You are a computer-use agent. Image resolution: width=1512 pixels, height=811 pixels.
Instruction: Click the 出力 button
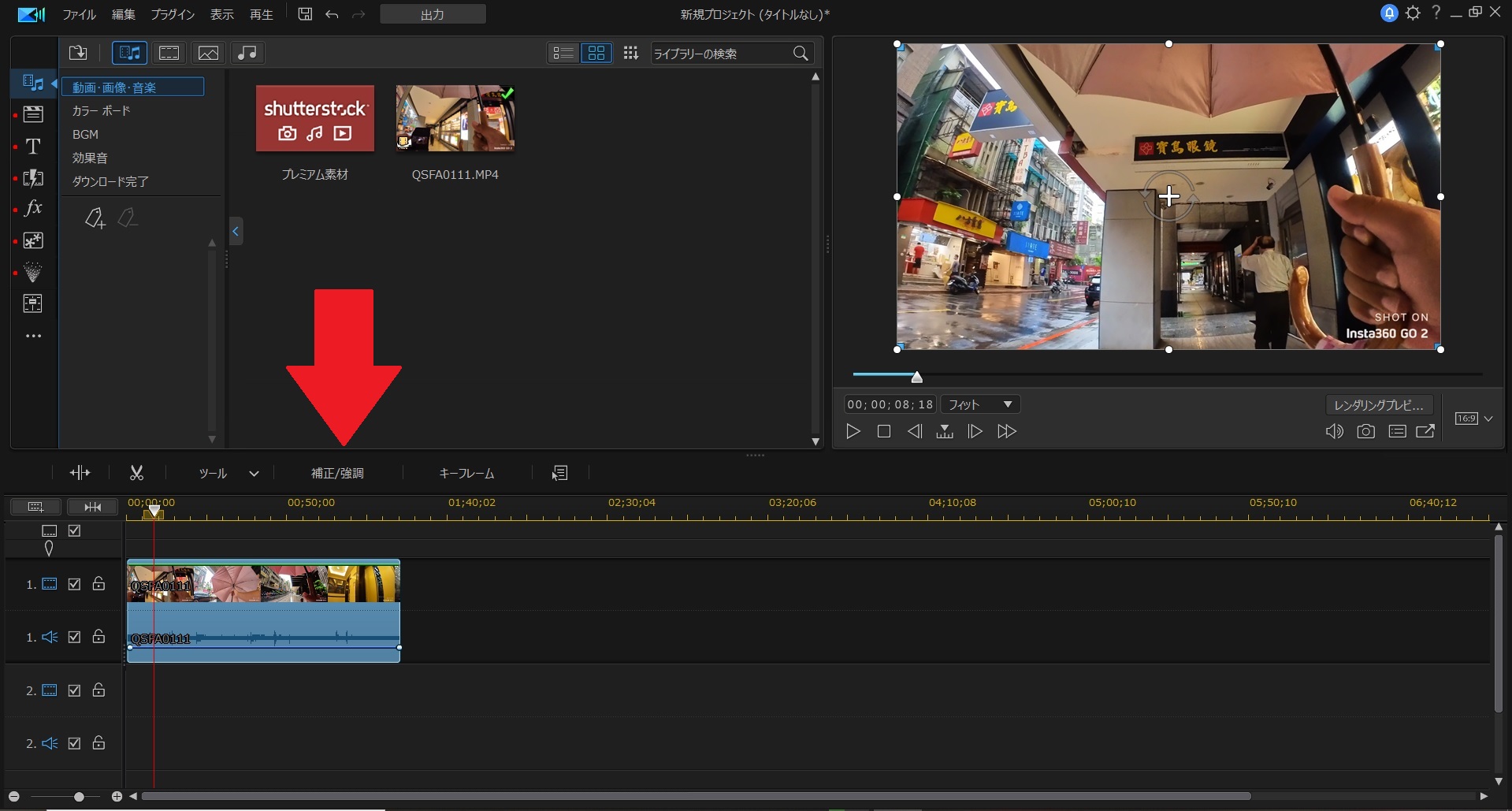(x=433, y=14)
